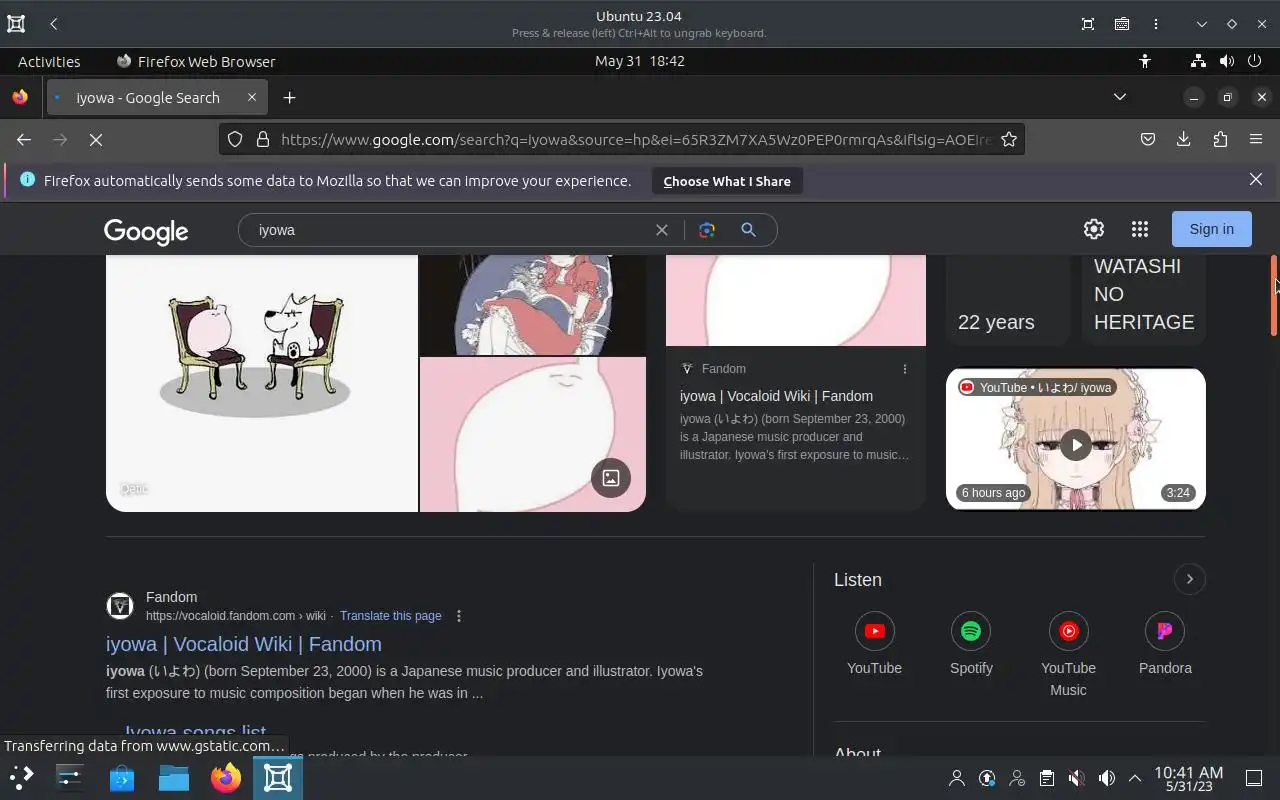Listen on YouTube
Screen dimensions: 1280x800
pyautogui.click(x=874, y=644)
